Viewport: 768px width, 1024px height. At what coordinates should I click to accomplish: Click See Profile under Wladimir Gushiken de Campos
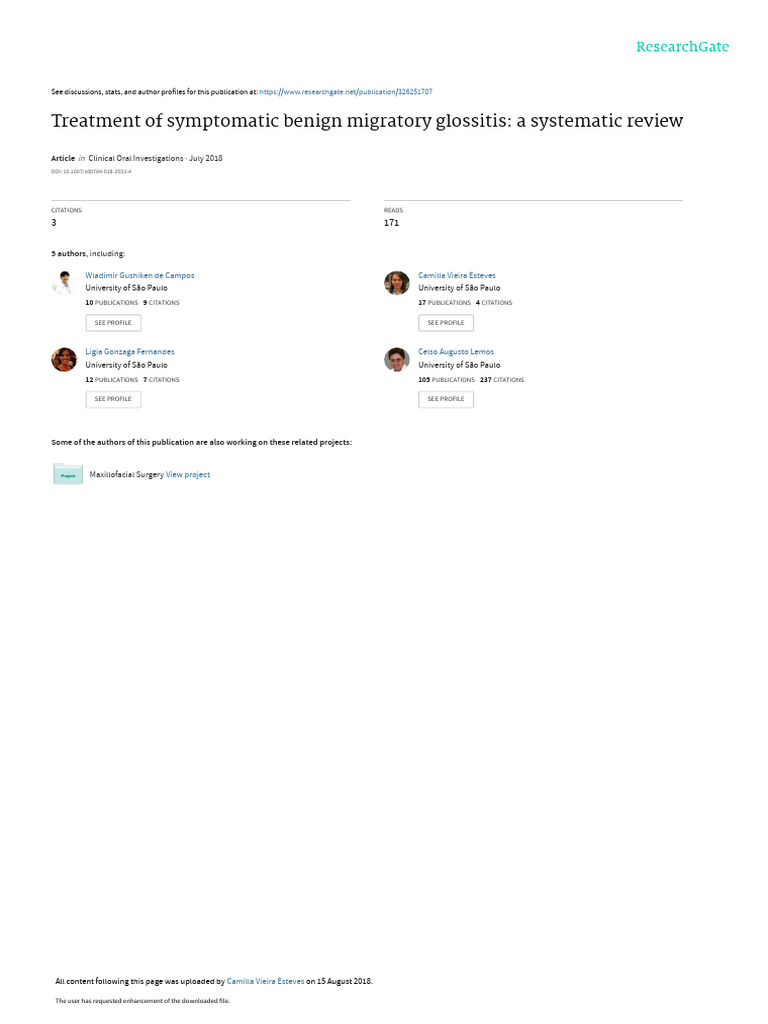tap(113, 323)
